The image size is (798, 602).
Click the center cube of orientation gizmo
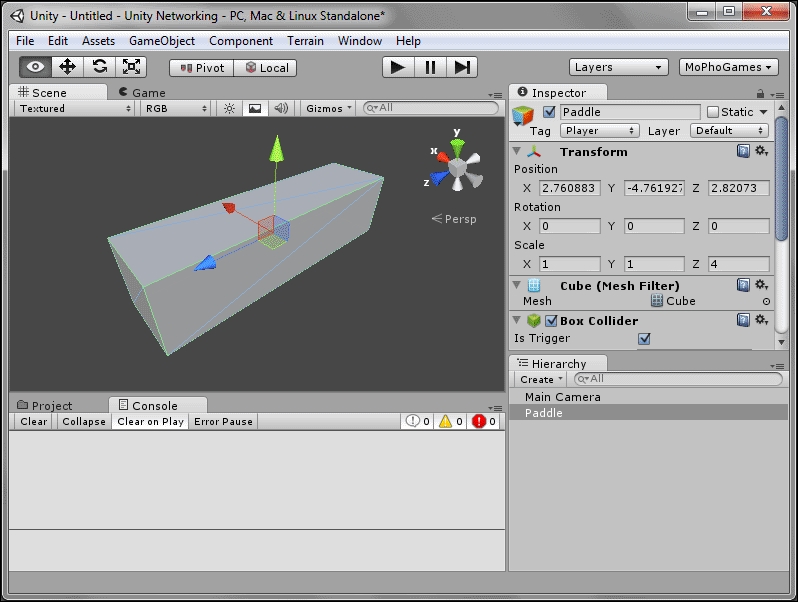coord(458,168)
